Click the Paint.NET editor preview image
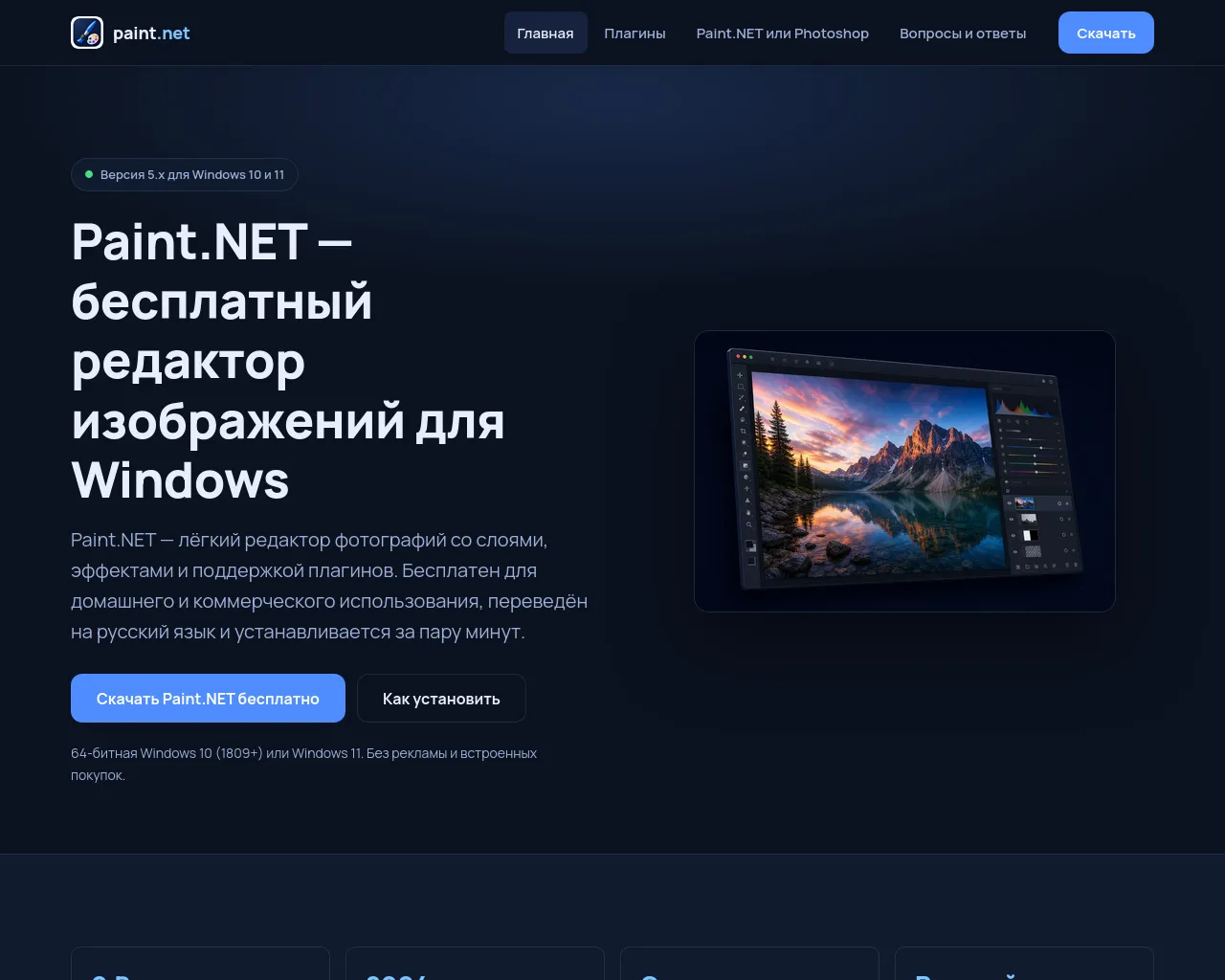 [904, 471]
